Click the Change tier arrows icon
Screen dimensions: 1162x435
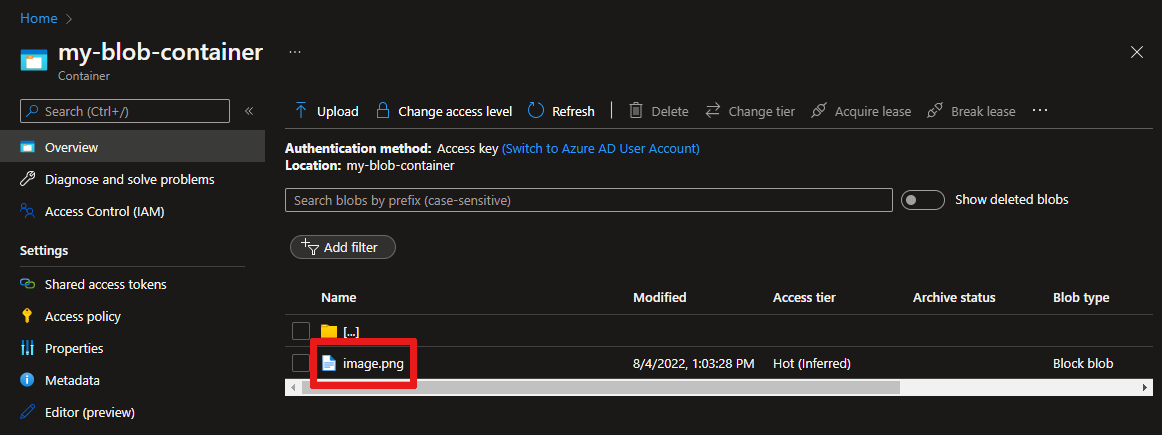pos(713,111)
